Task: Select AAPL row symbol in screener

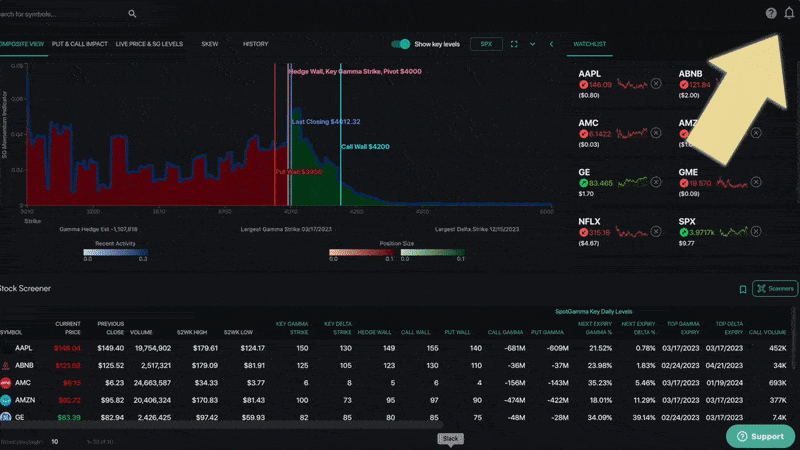Action: [x=23, y=348]
